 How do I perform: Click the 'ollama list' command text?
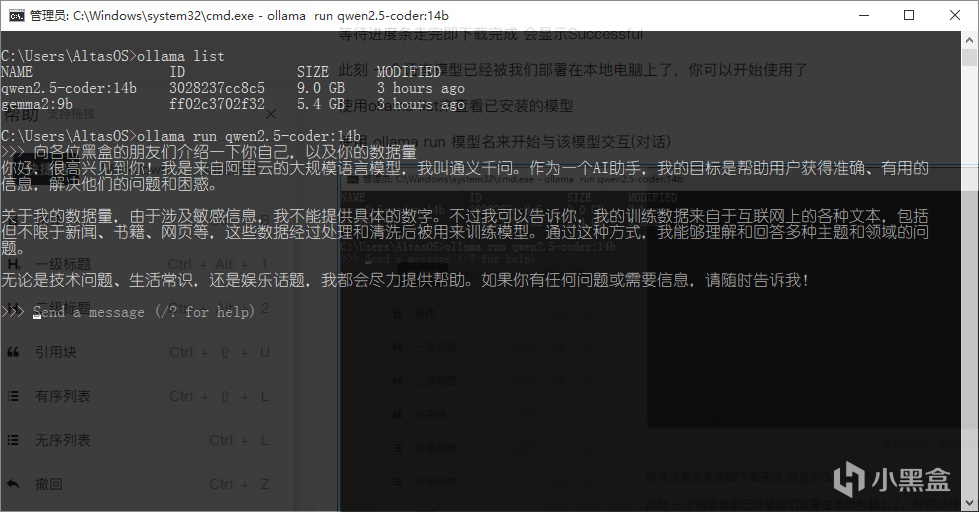pos(180,56)
